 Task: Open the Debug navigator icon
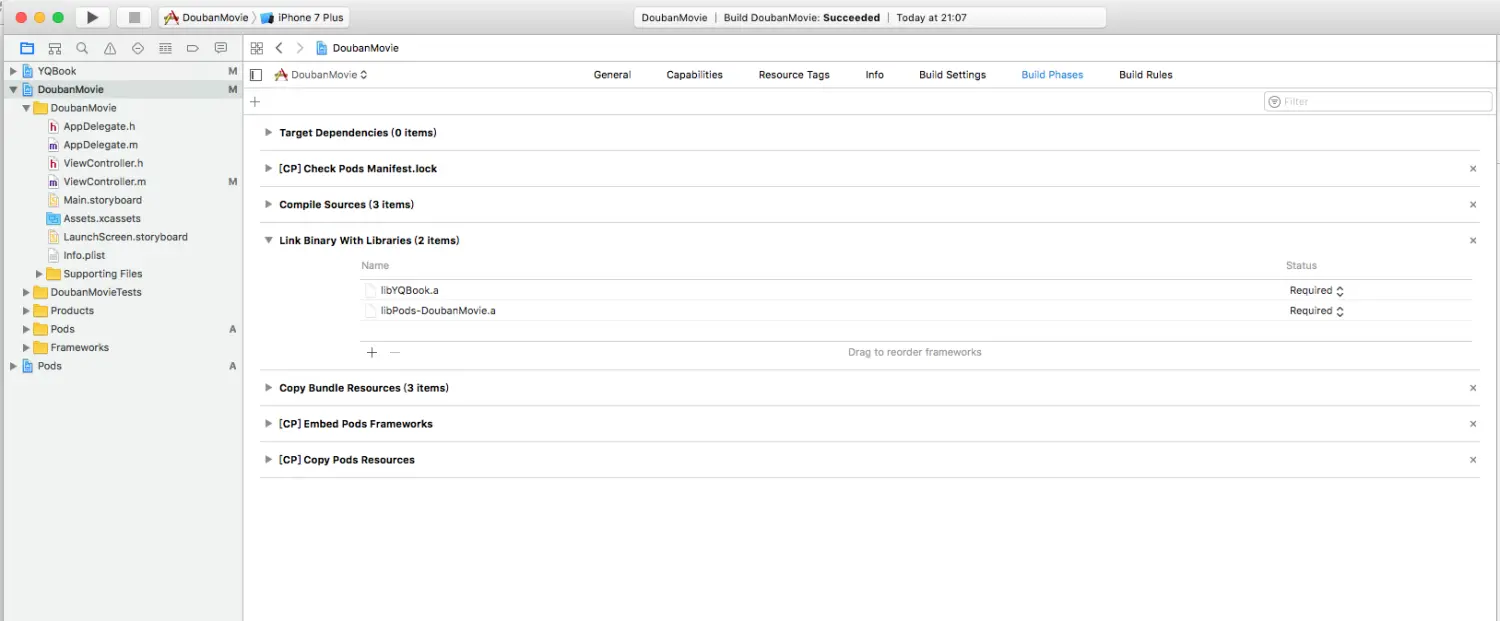click(165, 48)
